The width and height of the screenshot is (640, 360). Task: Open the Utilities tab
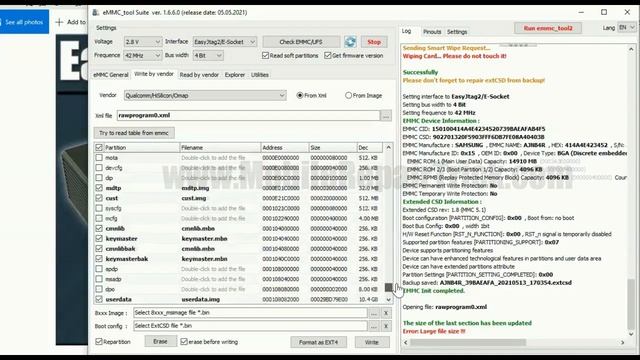(x=260, y=75)
